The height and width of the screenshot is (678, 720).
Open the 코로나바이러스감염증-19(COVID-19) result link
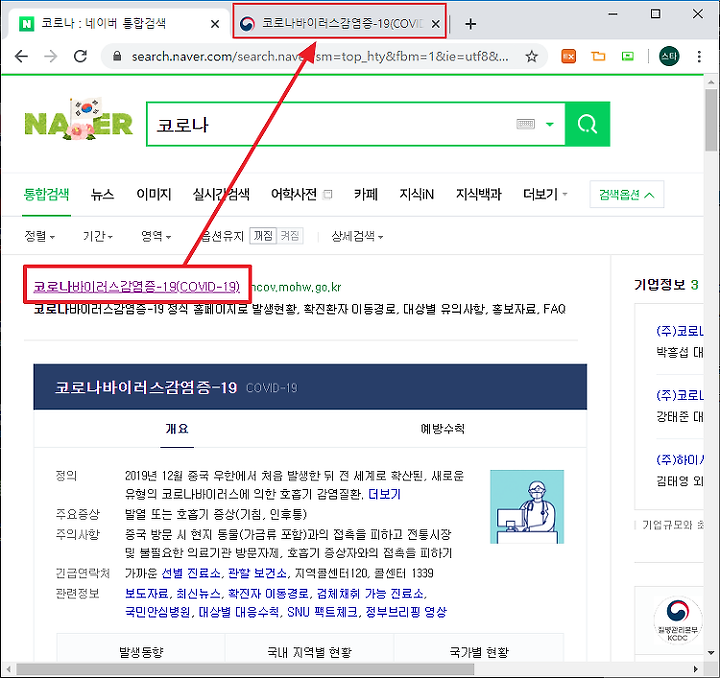point(137,287)
